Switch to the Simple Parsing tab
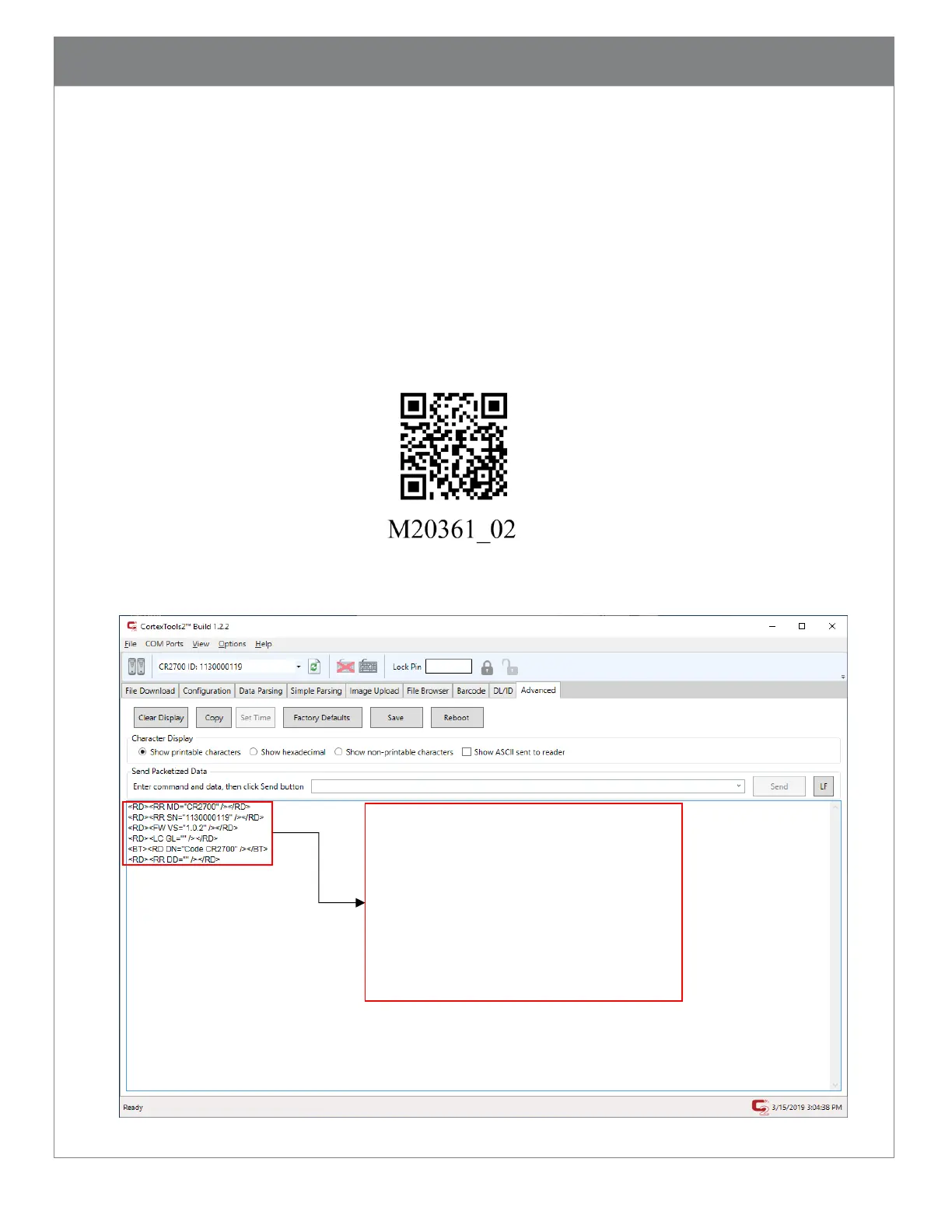The image size is (952, 1232). click(316, 691)
